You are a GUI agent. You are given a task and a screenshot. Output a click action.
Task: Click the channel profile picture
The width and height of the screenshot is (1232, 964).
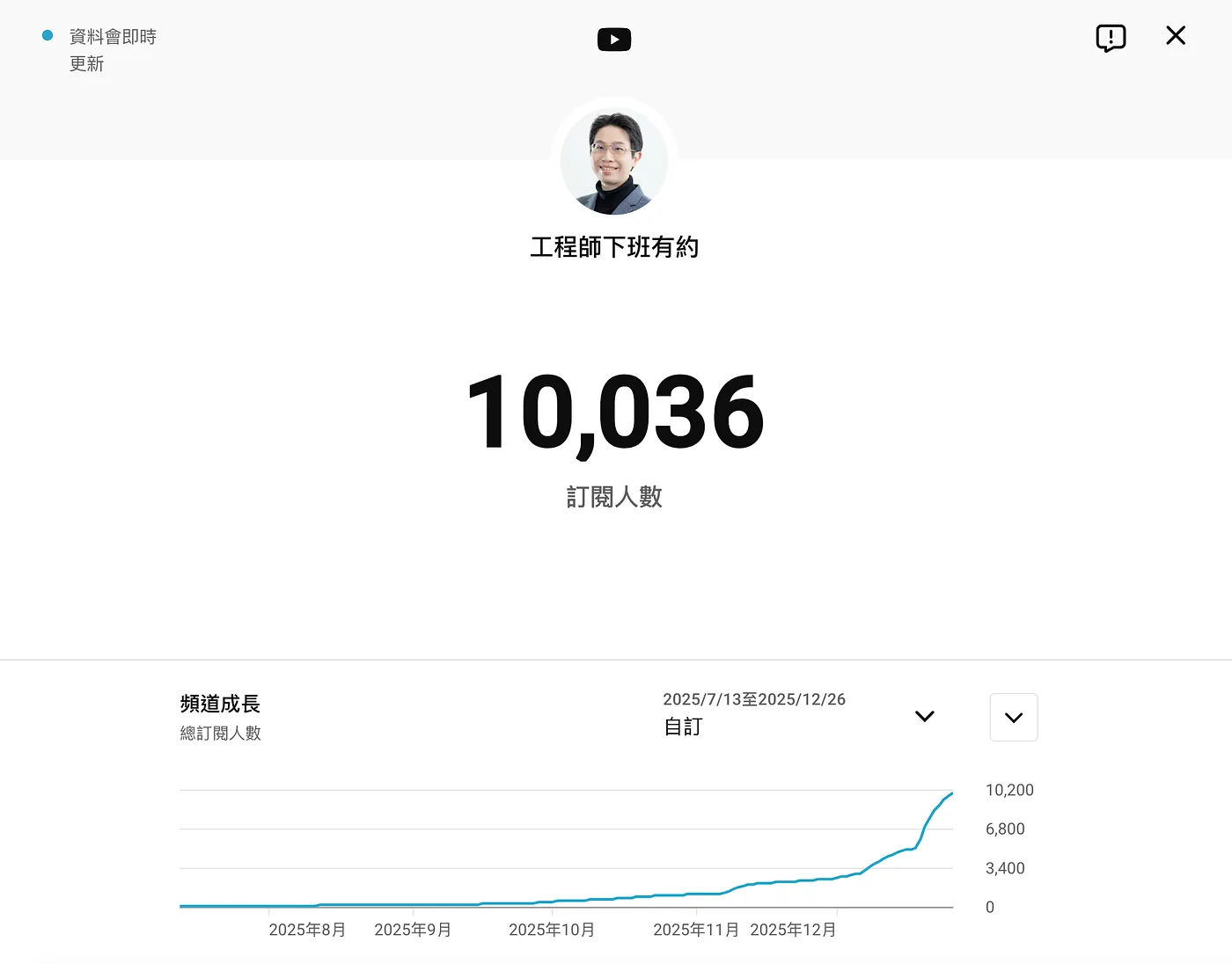(614, 163)
